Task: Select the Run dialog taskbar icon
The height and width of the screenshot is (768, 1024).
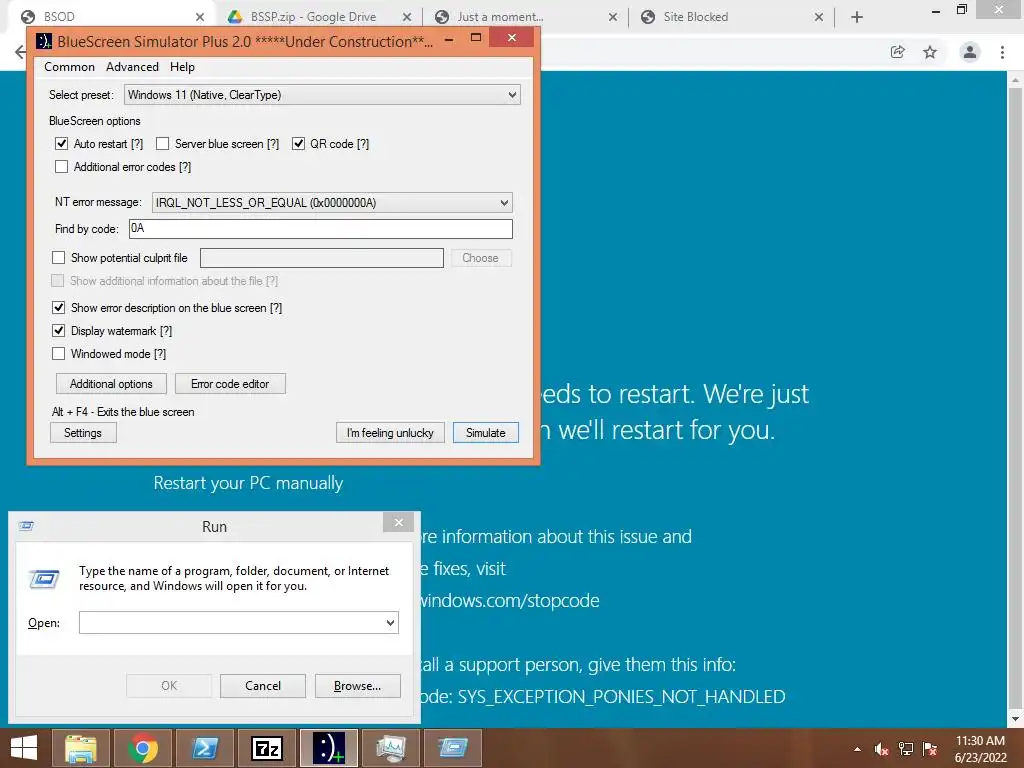Action: [453, 748]
